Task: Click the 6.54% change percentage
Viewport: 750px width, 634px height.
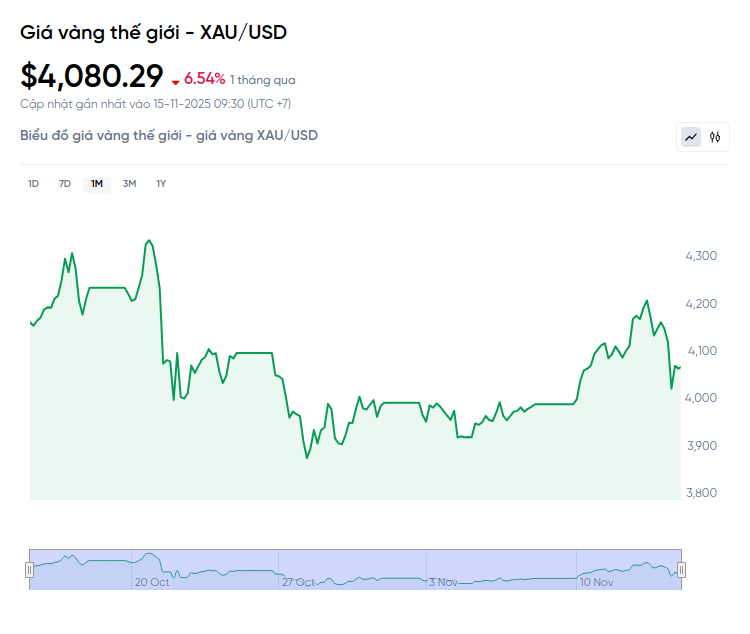Action: [204, 79]
